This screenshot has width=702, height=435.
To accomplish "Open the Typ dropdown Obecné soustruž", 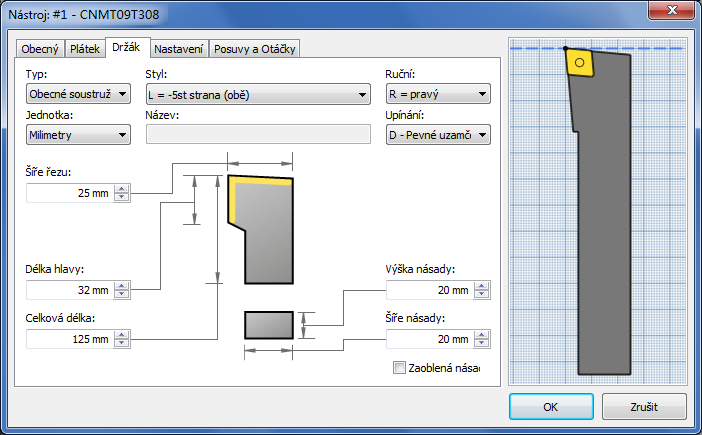I will point(78,94).
